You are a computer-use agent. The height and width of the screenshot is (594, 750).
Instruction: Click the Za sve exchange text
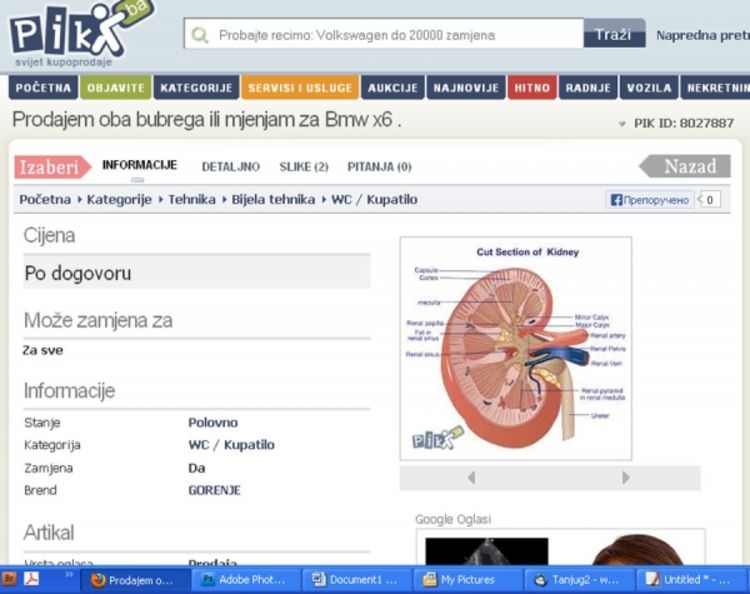click(43, 351)
